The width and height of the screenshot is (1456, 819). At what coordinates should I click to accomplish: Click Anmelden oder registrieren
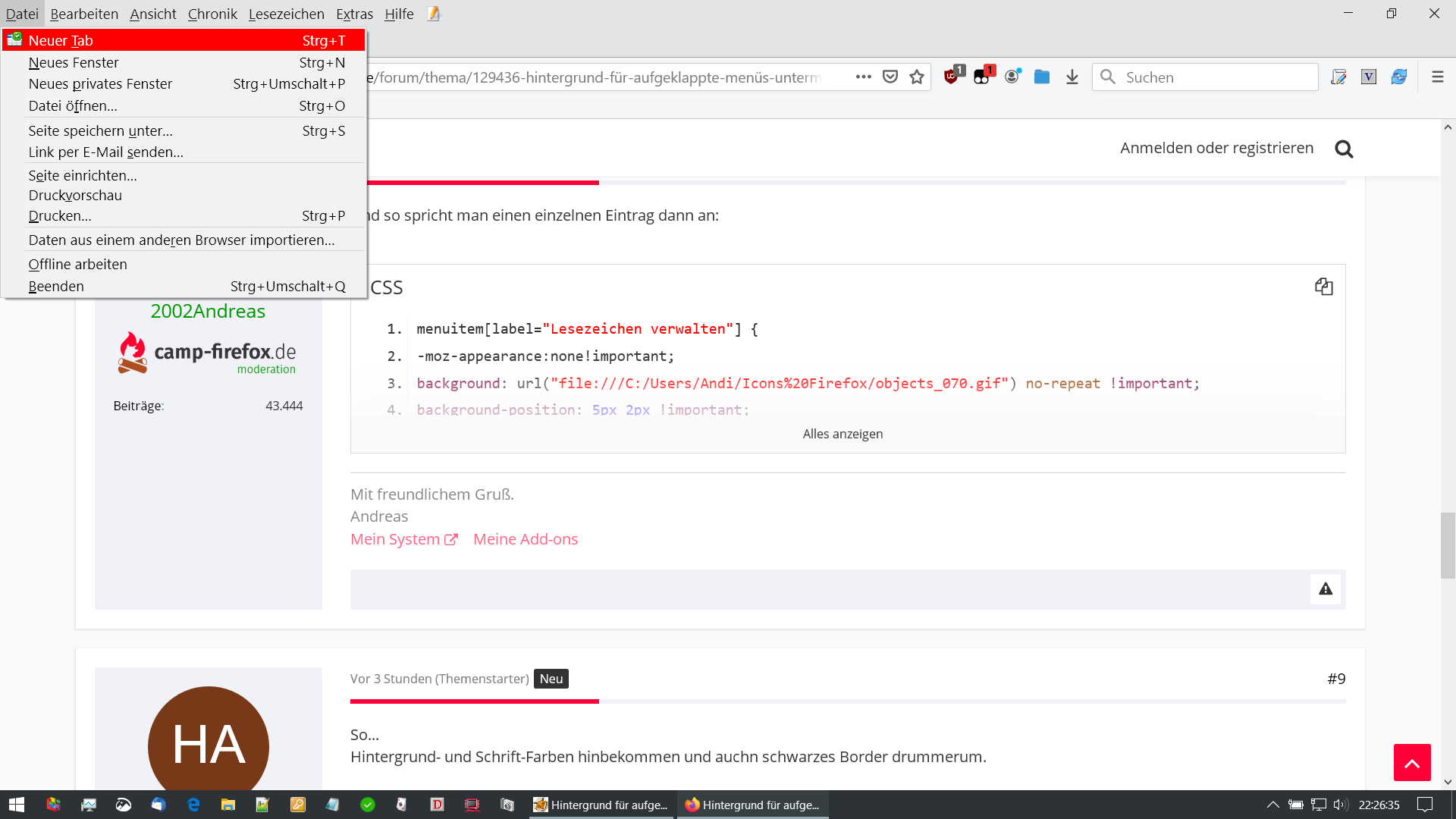tap(1216, 148)
